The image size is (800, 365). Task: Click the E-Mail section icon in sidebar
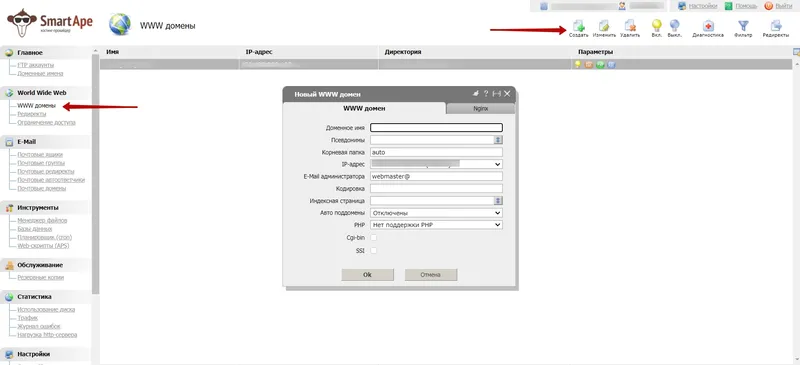[x=9, y=142]
